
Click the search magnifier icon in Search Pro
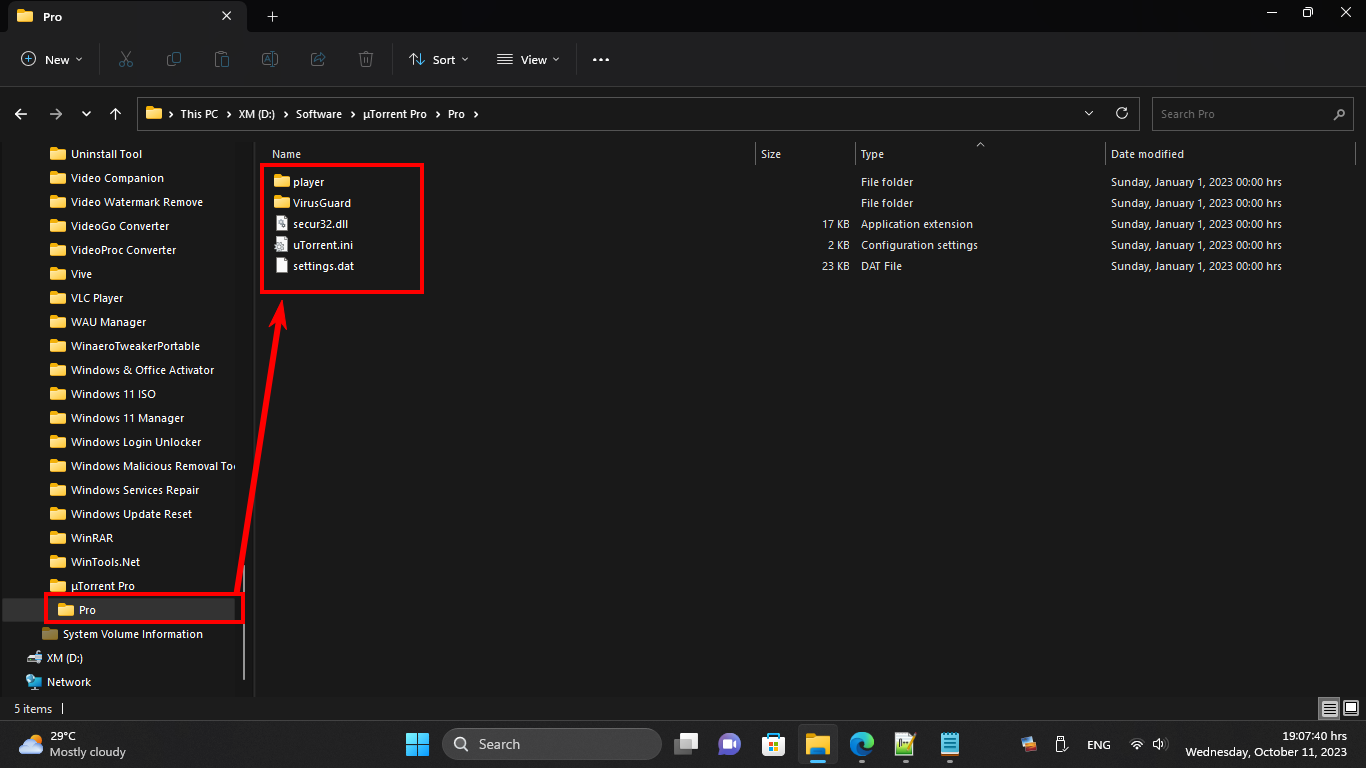1339,114
